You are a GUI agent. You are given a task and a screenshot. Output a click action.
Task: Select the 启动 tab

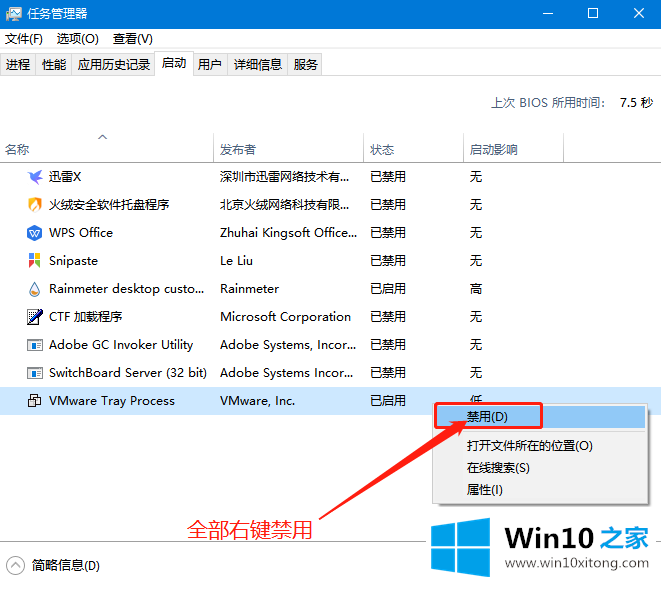(174, 63)
